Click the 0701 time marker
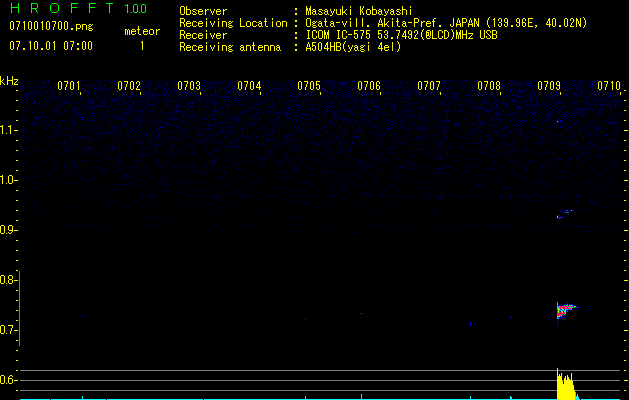The height and width of the screenshot is (400, 629). (x=69, y=86)
